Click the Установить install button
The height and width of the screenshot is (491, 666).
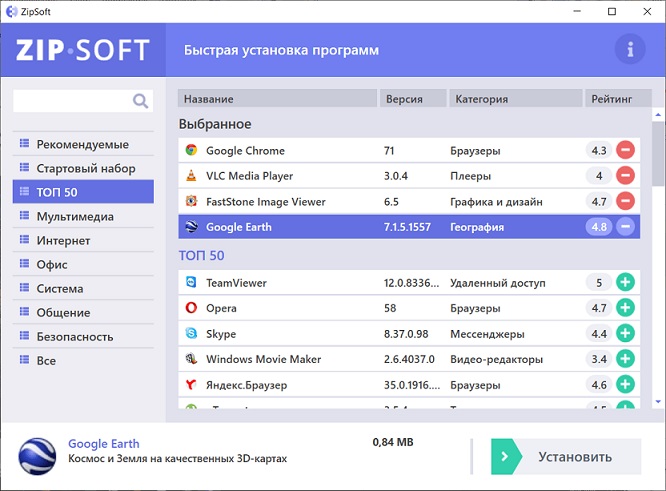(x=566, y=457)
